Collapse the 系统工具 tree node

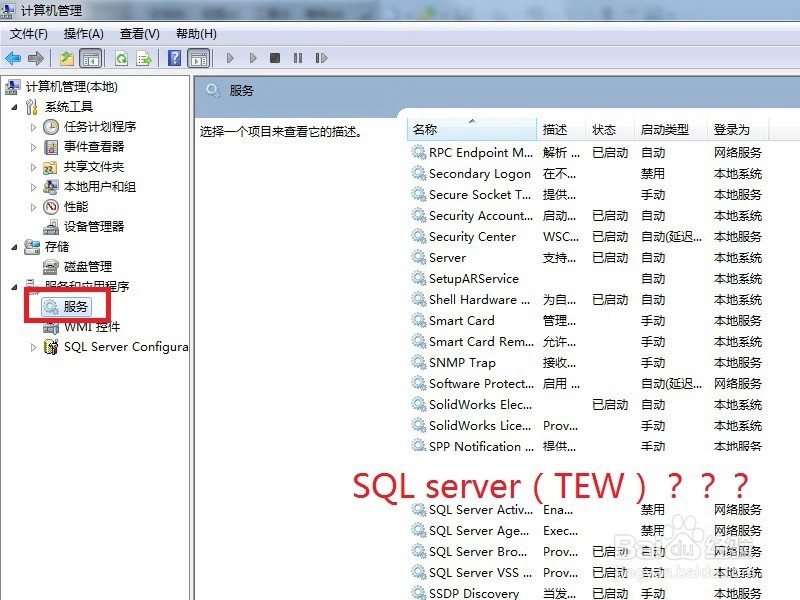[14, 107]
